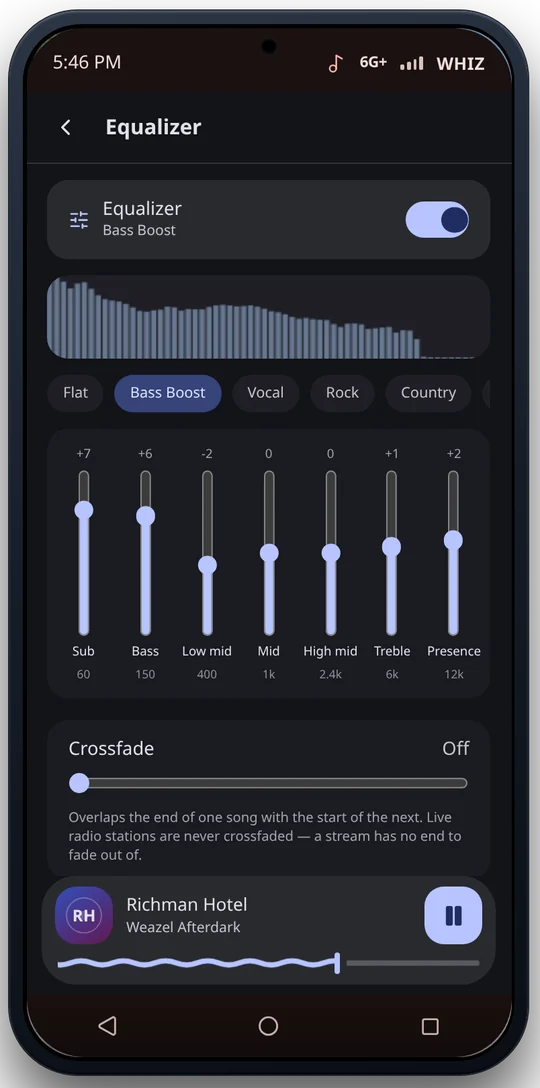Seek on the wavy playback progress bar
This screenshot has width=540, height=1088.
268,963
